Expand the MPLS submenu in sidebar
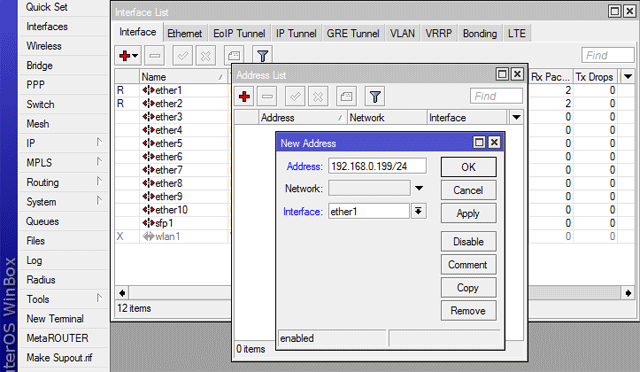This screenshot has height=372, width=640. (99, 162)
